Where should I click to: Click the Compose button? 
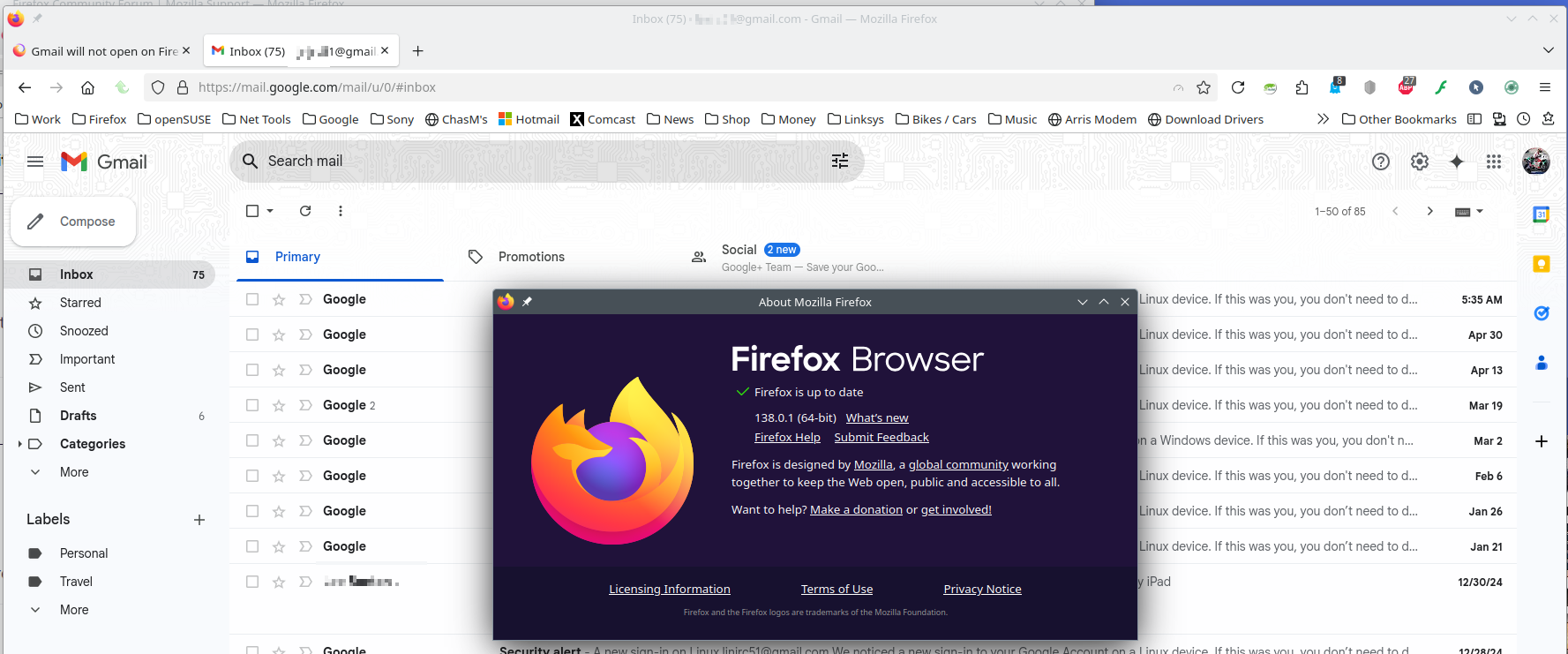73,222
